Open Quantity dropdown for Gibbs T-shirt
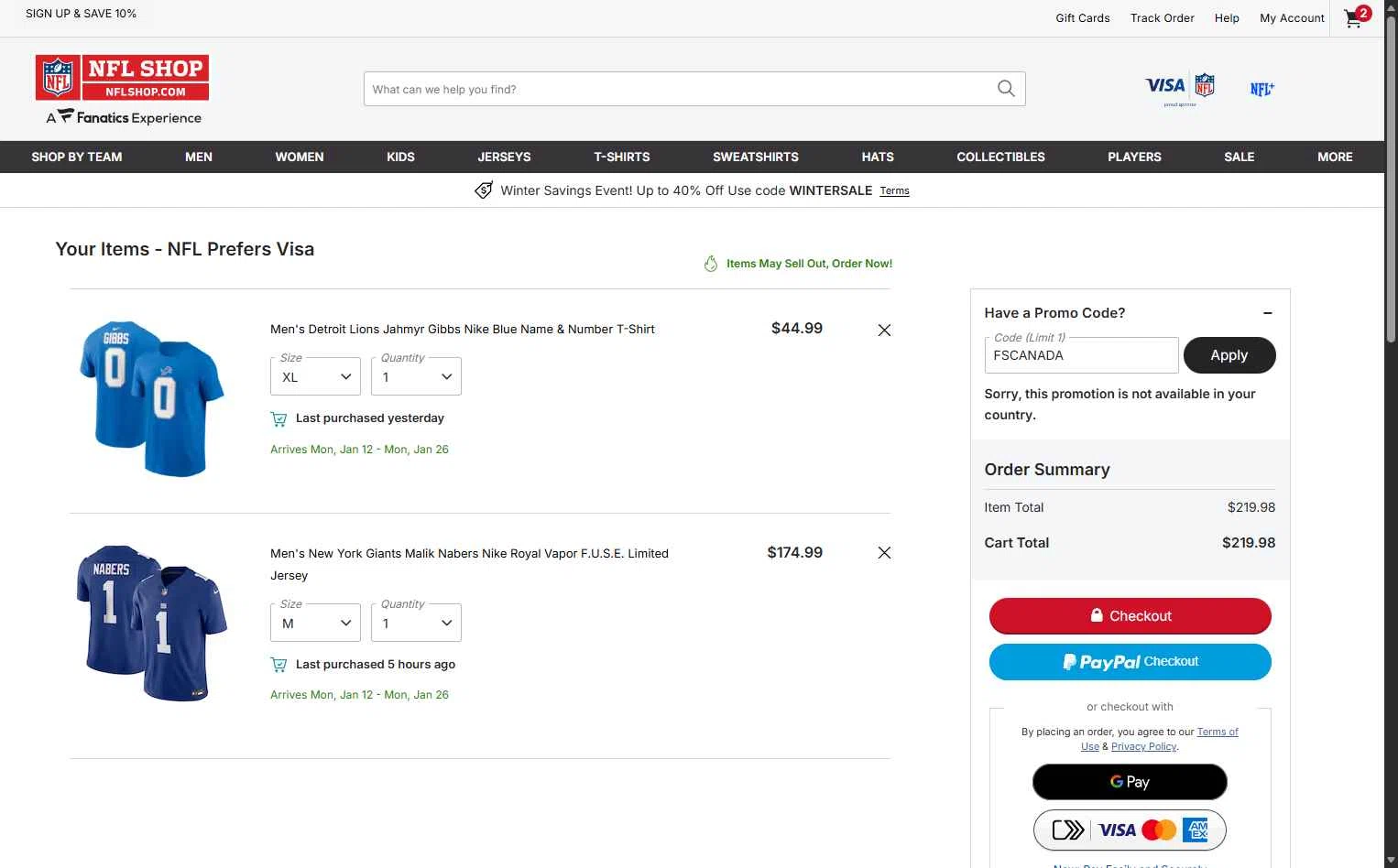 (417, 377)
